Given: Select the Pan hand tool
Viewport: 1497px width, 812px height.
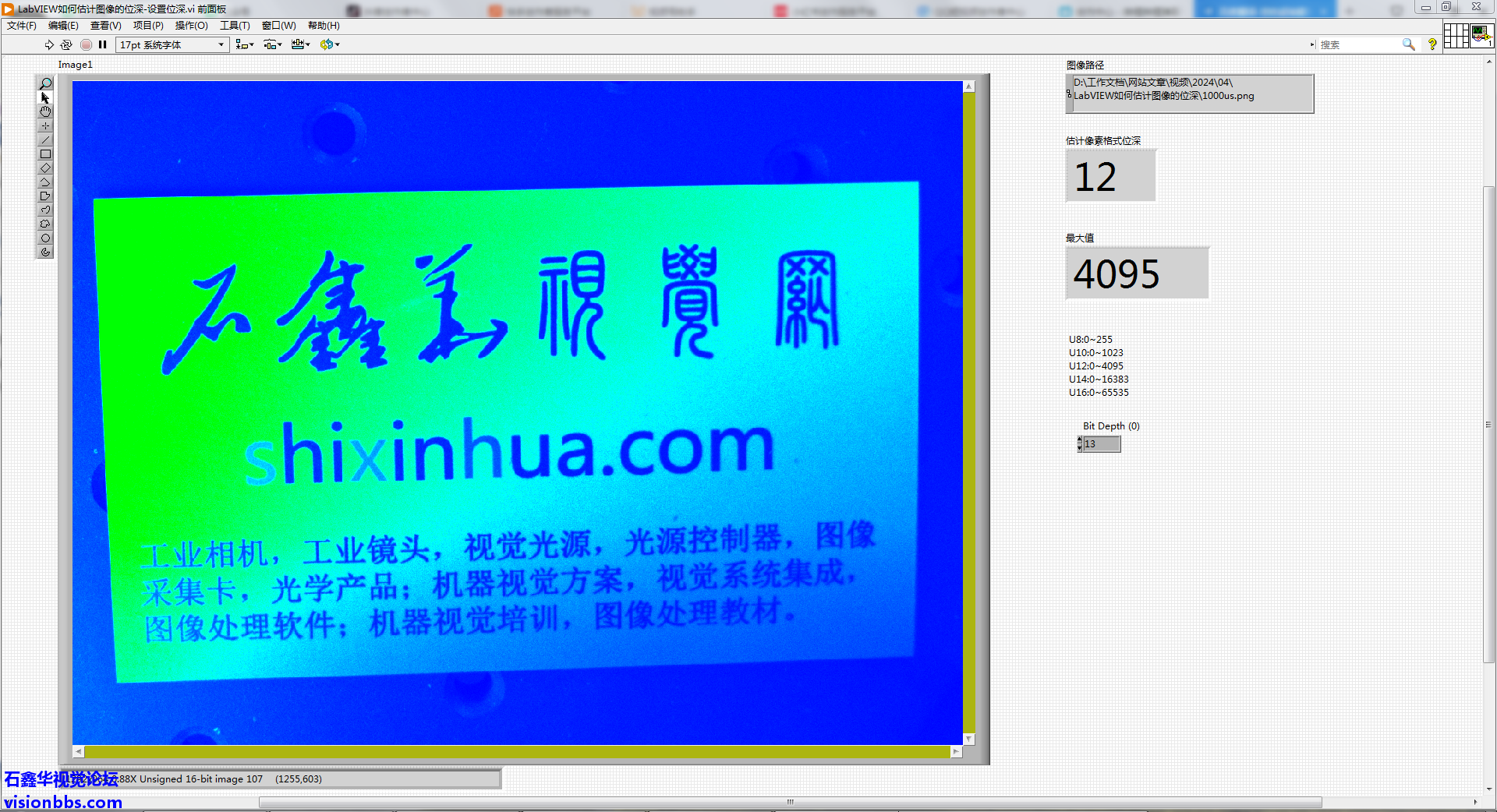Looking at the screenshot, I should (x=45, y=111).
